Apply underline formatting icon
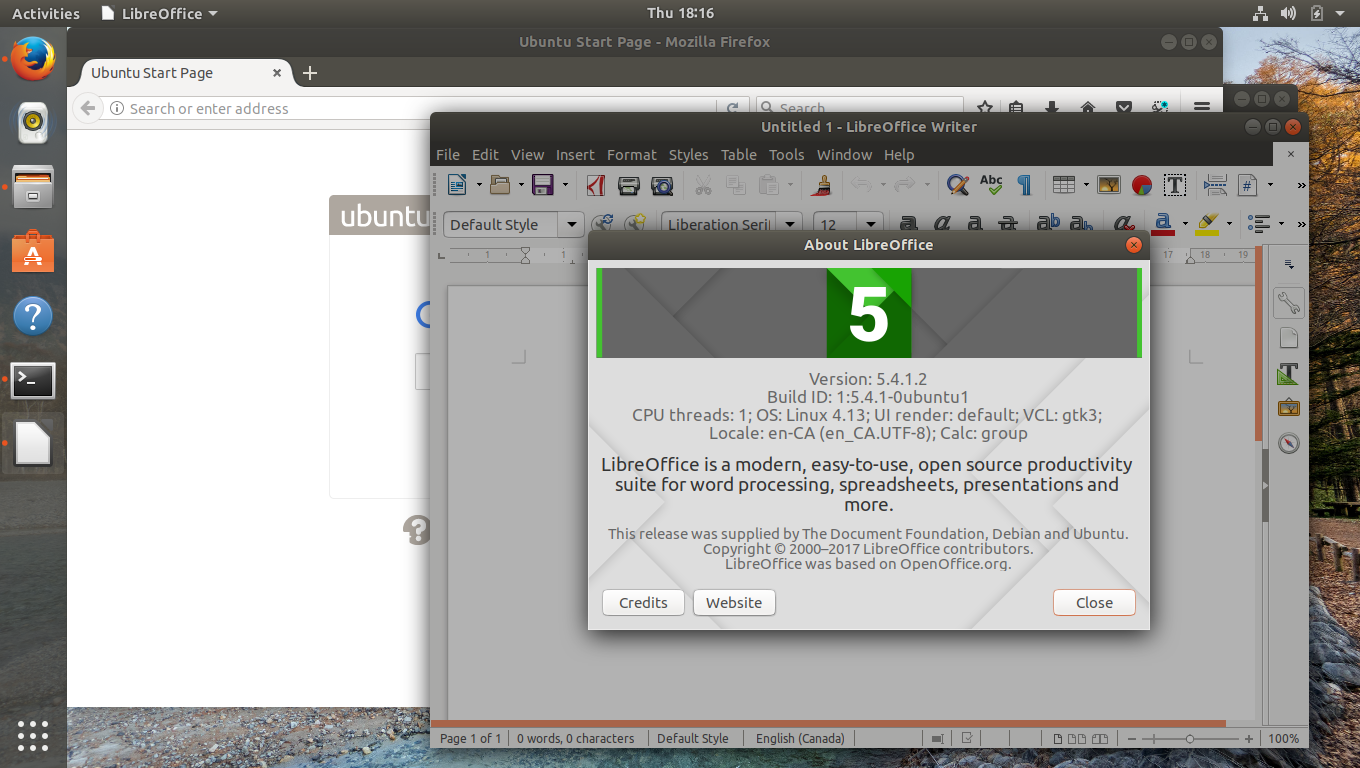 [974, 224]
